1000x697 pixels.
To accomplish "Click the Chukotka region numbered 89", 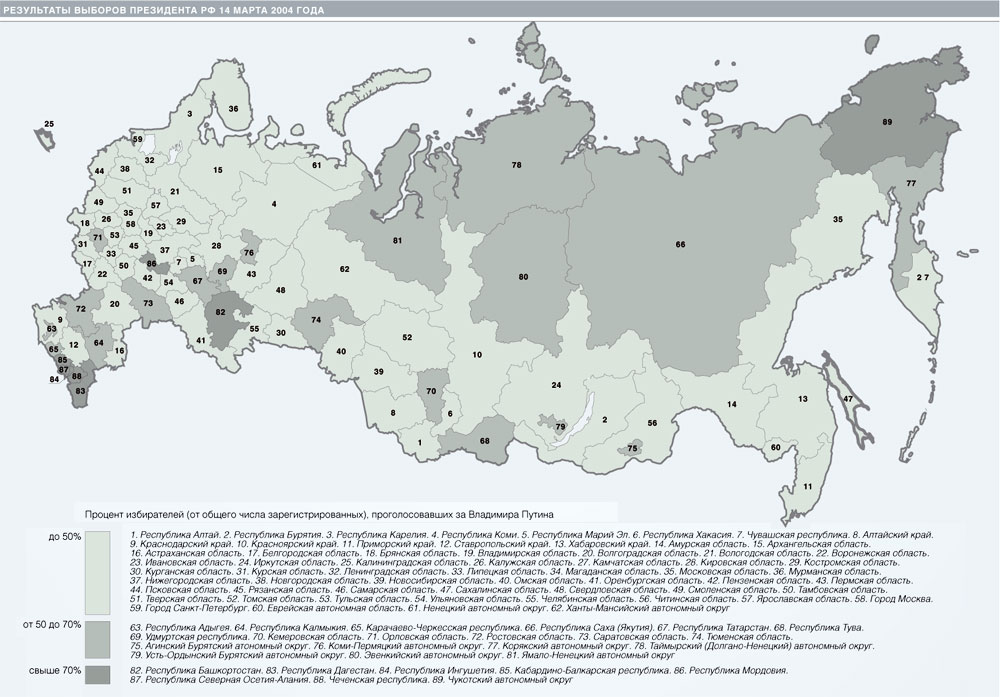I will [x=886, y=122].
